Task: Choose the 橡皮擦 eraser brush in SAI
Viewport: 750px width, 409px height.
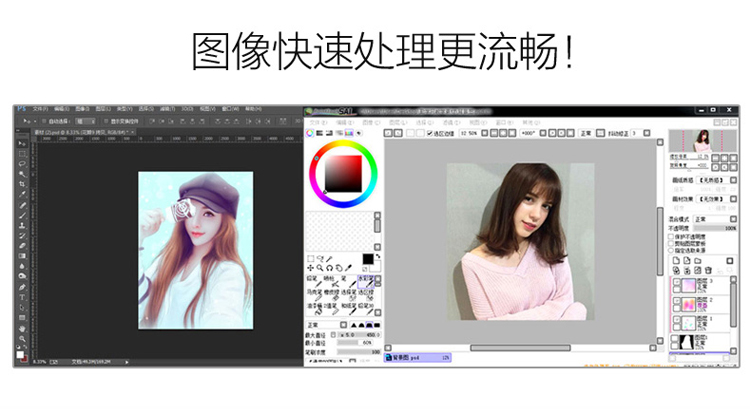Action: pyautogui.click(x=331, y=296)
